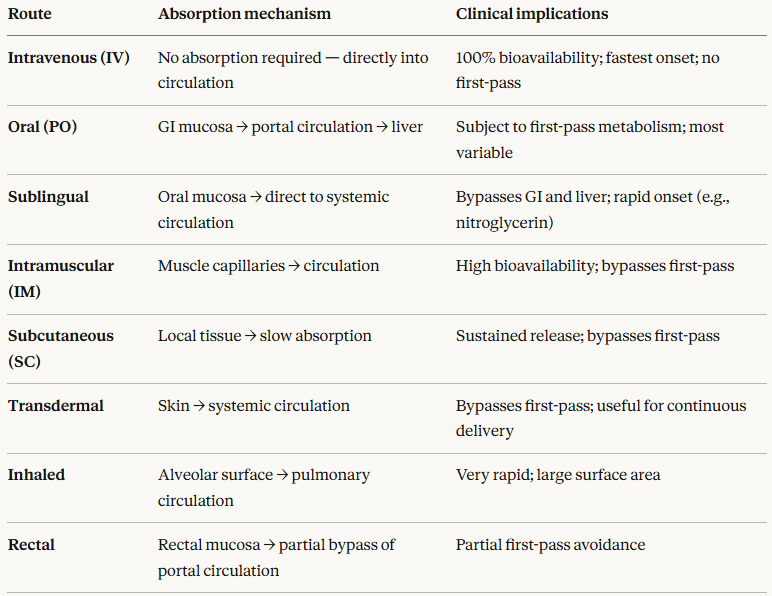Click 'Very rapid; large surface area' text
Image resolution: width=772 pixels, height=596 pixels.
[558, 475]
